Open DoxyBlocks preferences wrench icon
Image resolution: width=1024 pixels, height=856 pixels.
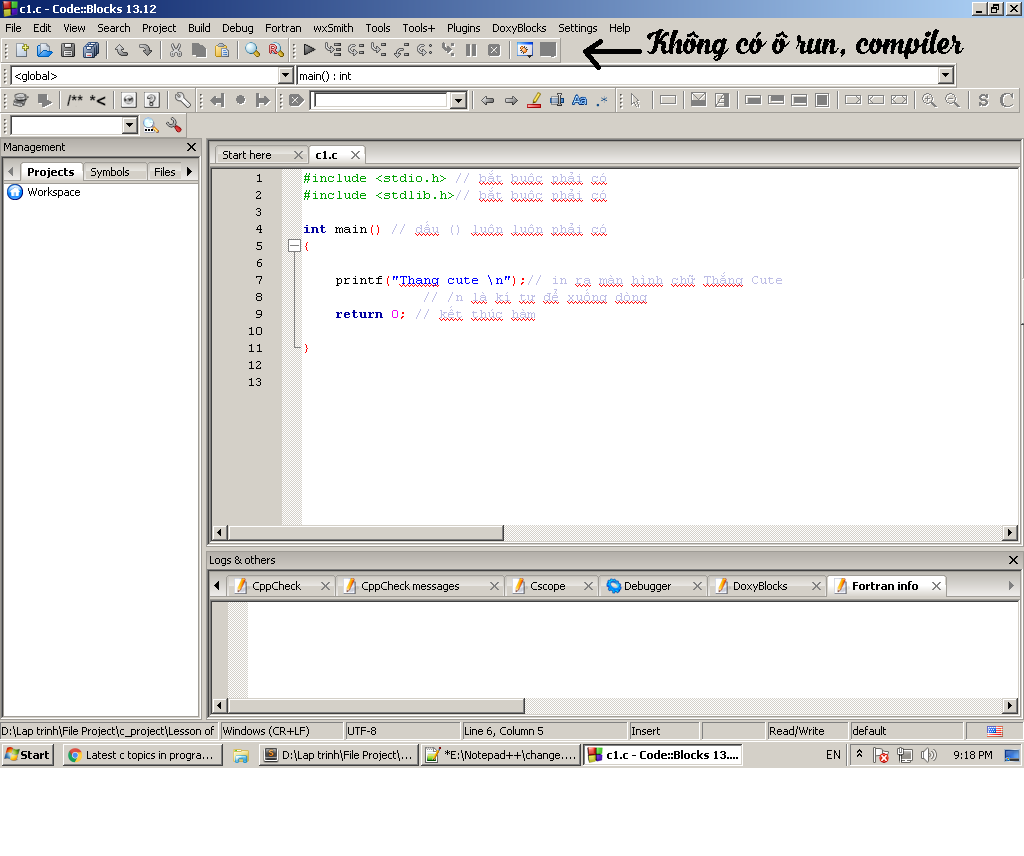182,100
